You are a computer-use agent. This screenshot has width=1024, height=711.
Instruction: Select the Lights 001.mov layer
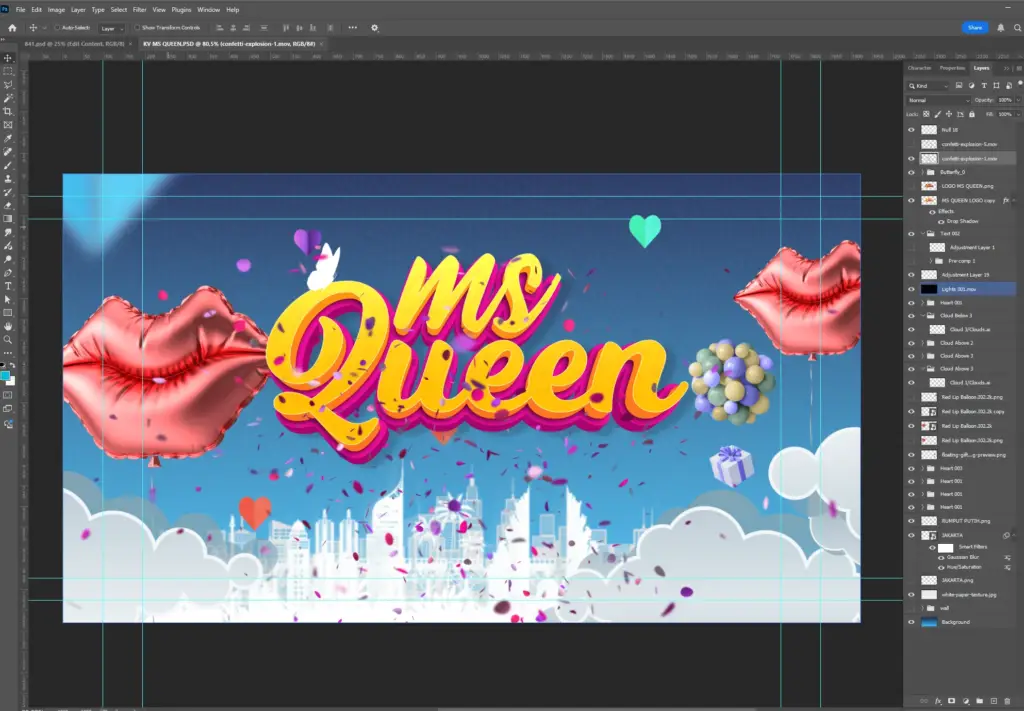pyautogui.click(x=958, y=289)
